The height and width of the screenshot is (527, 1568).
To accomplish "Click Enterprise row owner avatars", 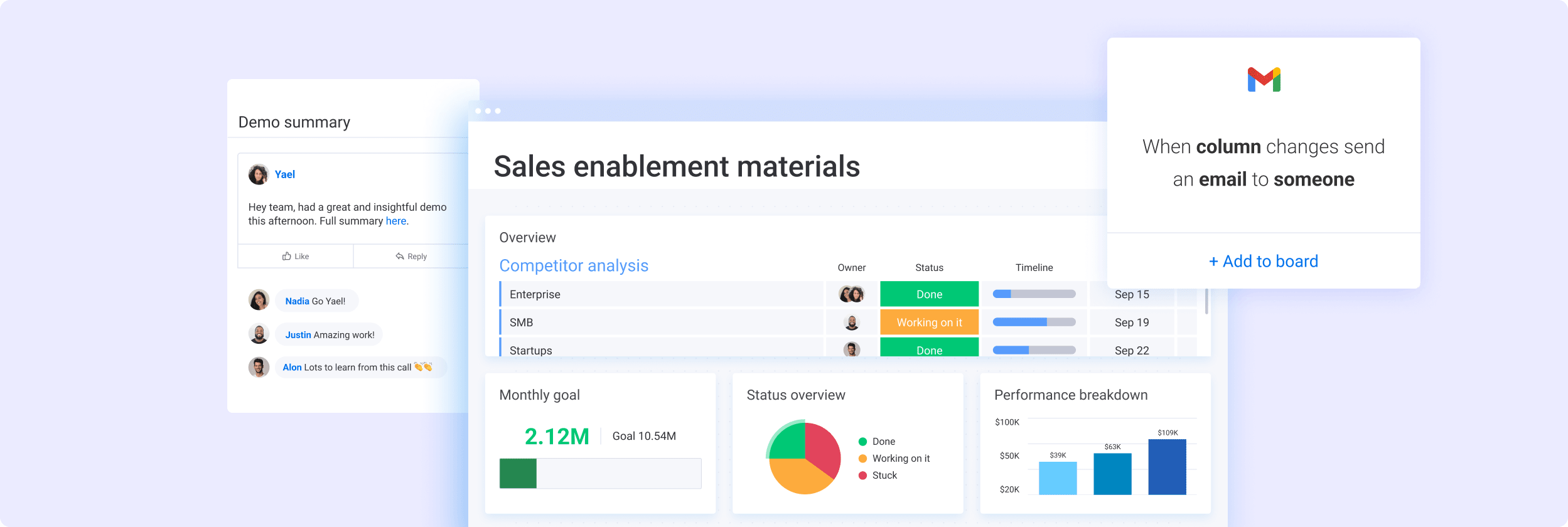I will coord(852,294).
